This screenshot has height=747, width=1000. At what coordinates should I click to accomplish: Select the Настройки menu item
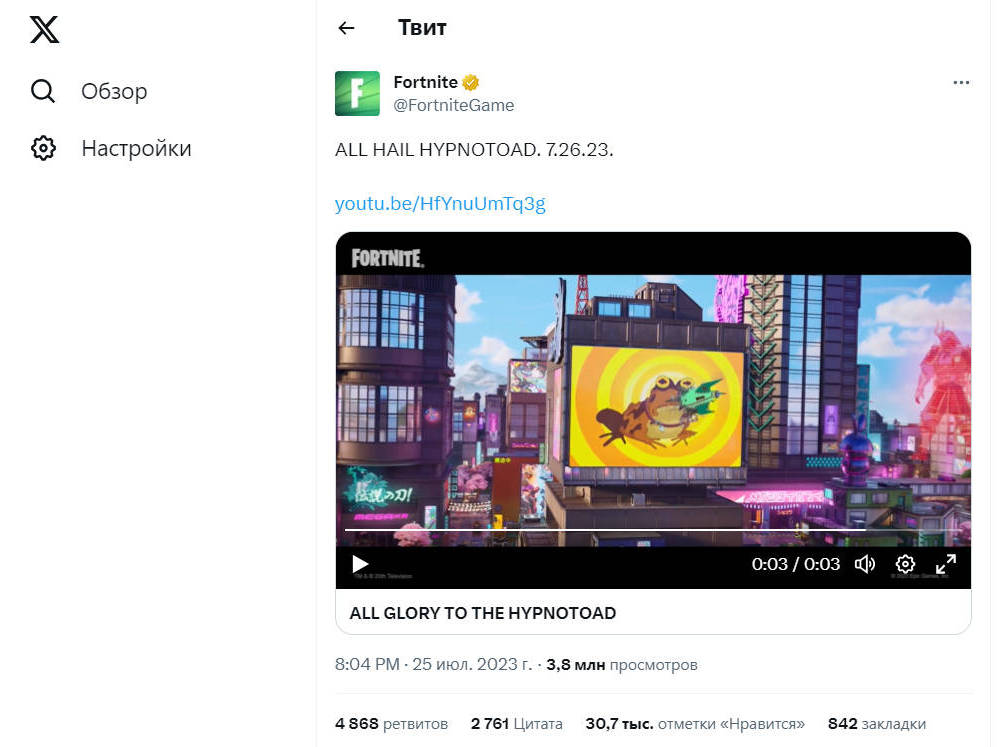click(136, 148)
